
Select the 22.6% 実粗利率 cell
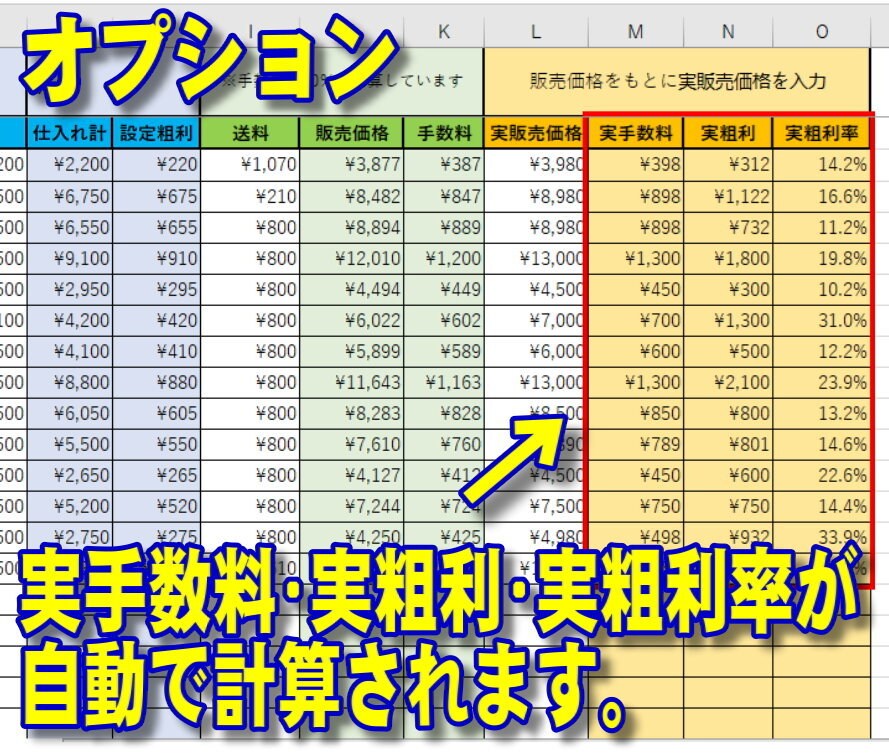tap(822, 476)
